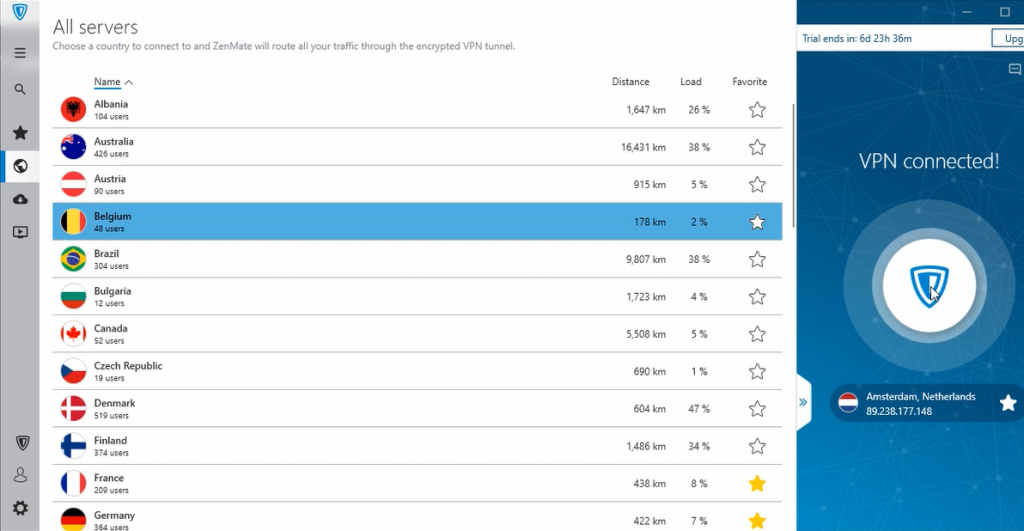Select the Belgium server name
This screenshot has width=1024, height=531.
tap(112, 216)
